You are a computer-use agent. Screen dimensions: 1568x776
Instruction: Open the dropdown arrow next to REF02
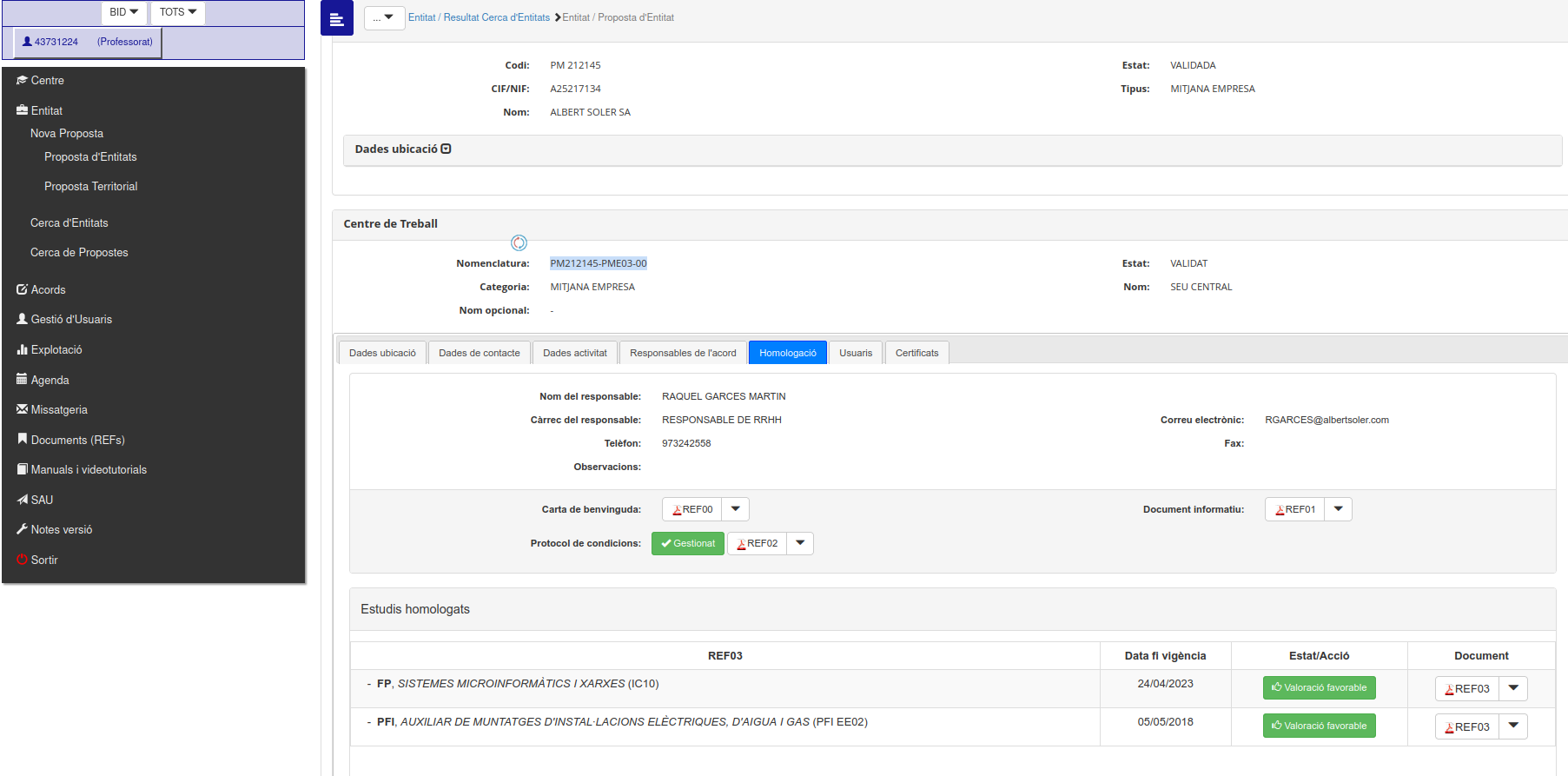pos(800,543)
